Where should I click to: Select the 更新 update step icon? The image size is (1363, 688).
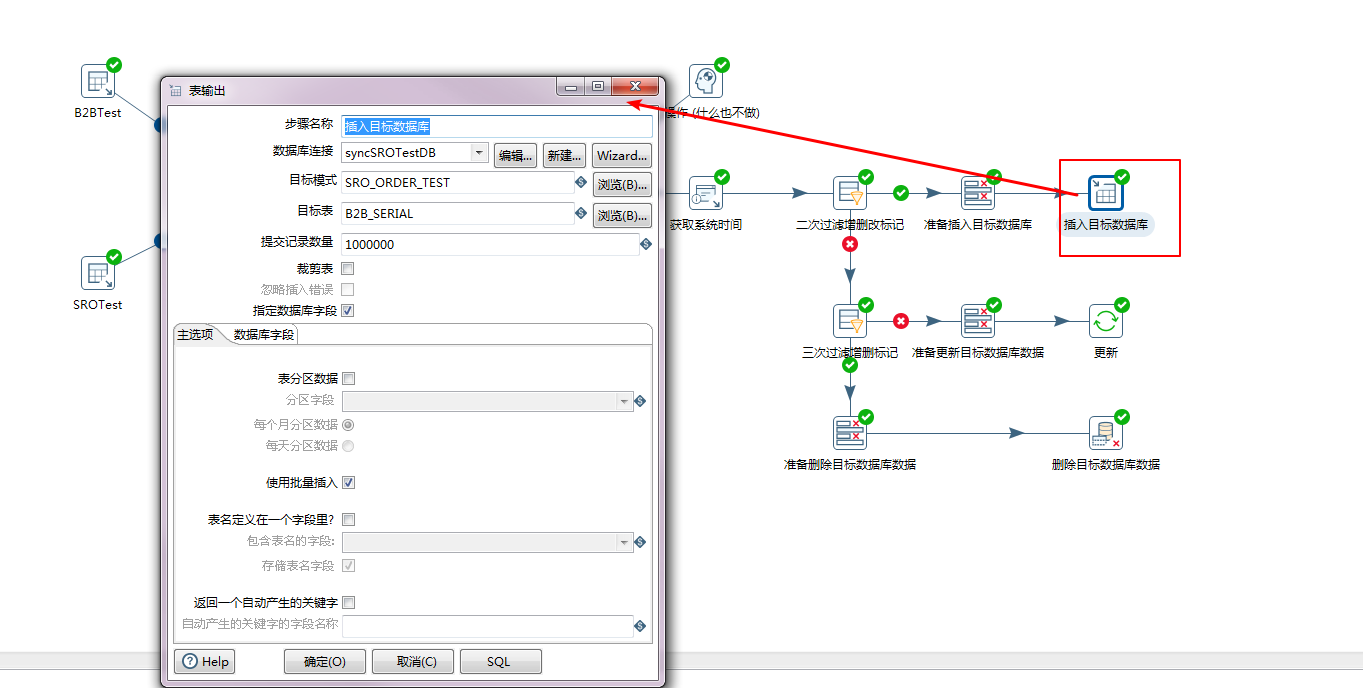pos(1106,321)
